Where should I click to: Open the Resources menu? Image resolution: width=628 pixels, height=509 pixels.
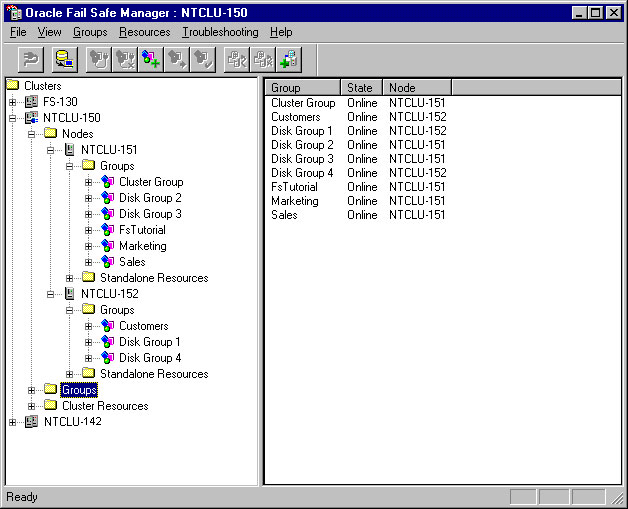[x=145, y=32]
